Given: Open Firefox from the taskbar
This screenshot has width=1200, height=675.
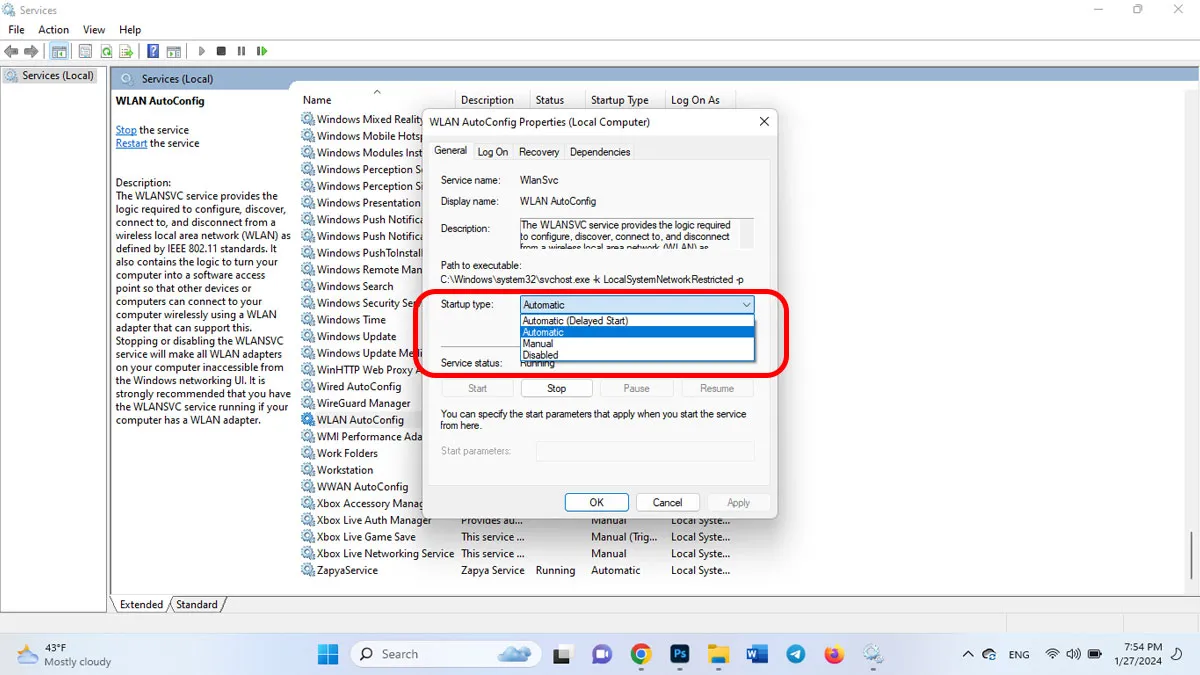Looking at the screenshot, I should (834, 654).
